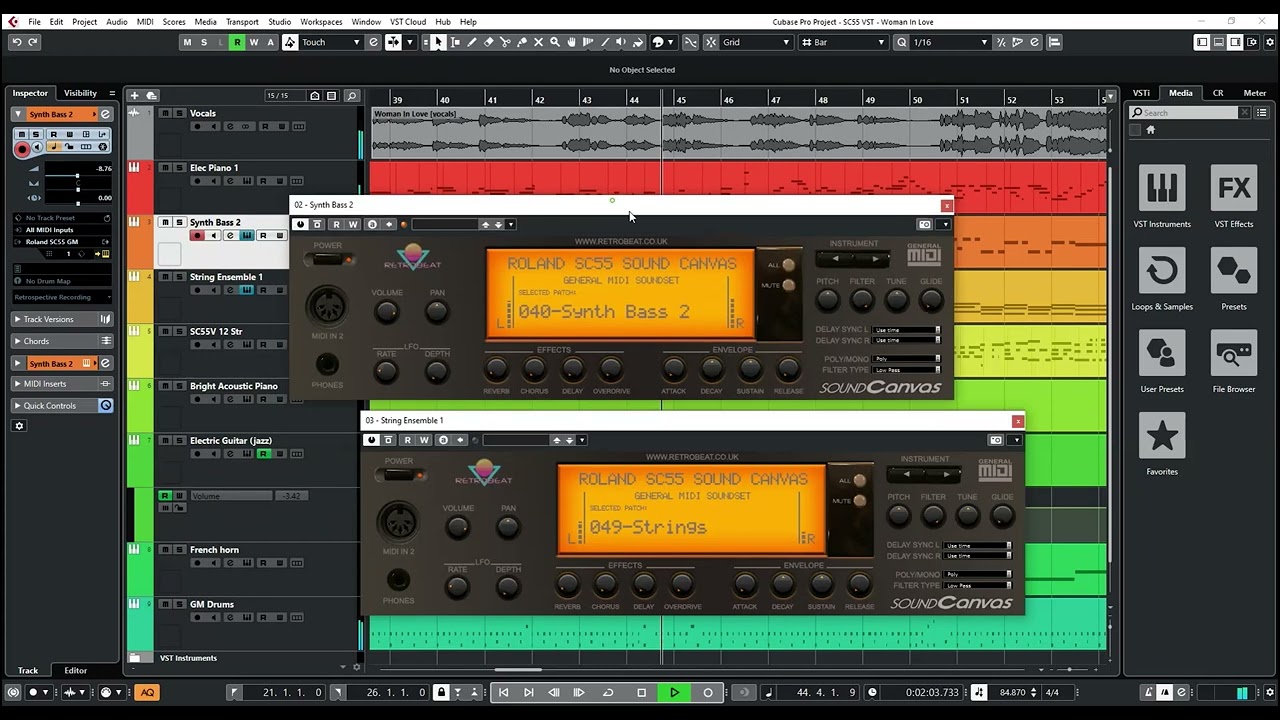Toggle the global Solo S button
This screenshot has height=720, width=1280.
click(x=204, y=42)
